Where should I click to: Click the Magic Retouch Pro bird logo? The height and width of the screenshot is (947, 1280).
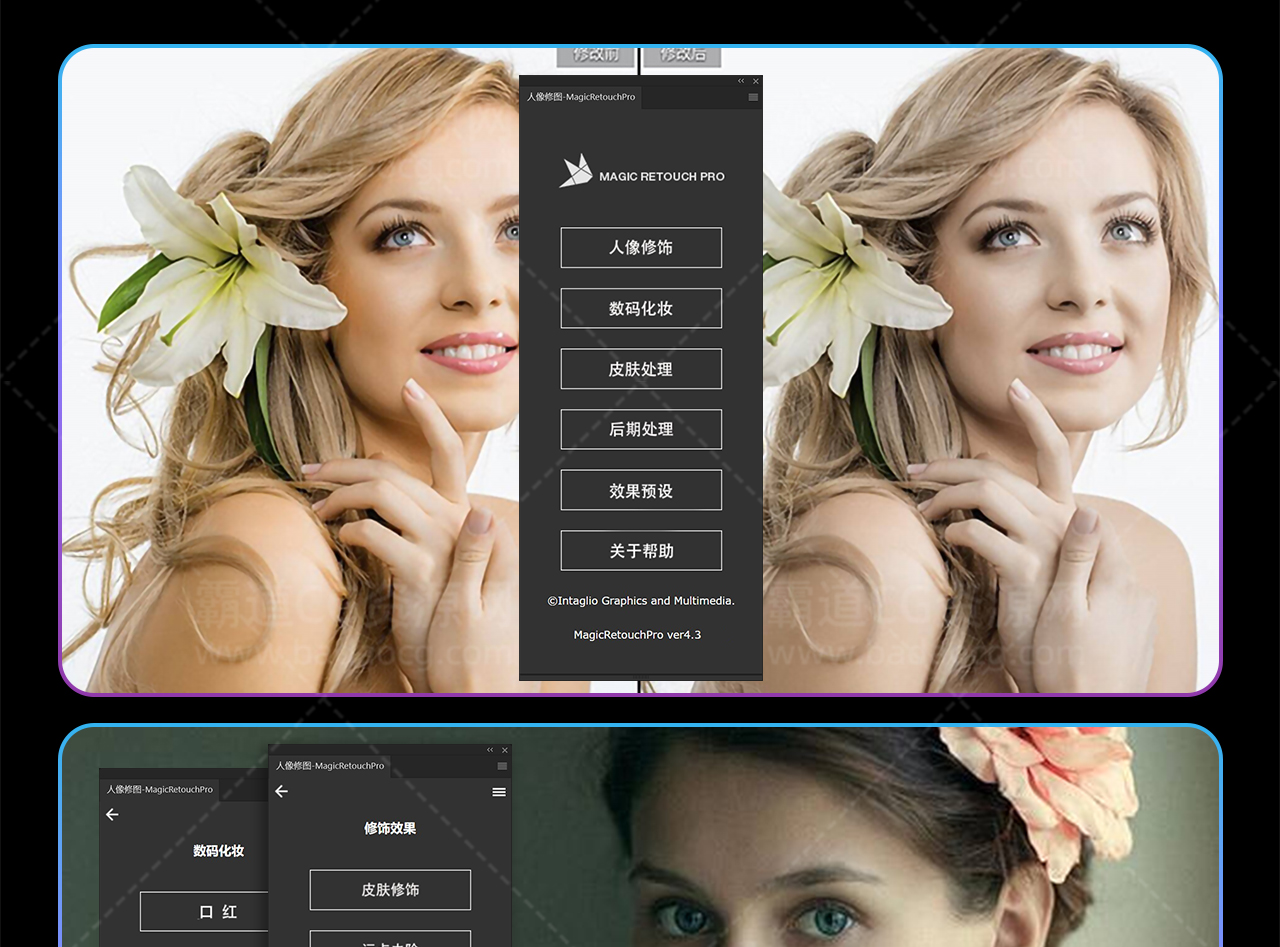576,171
